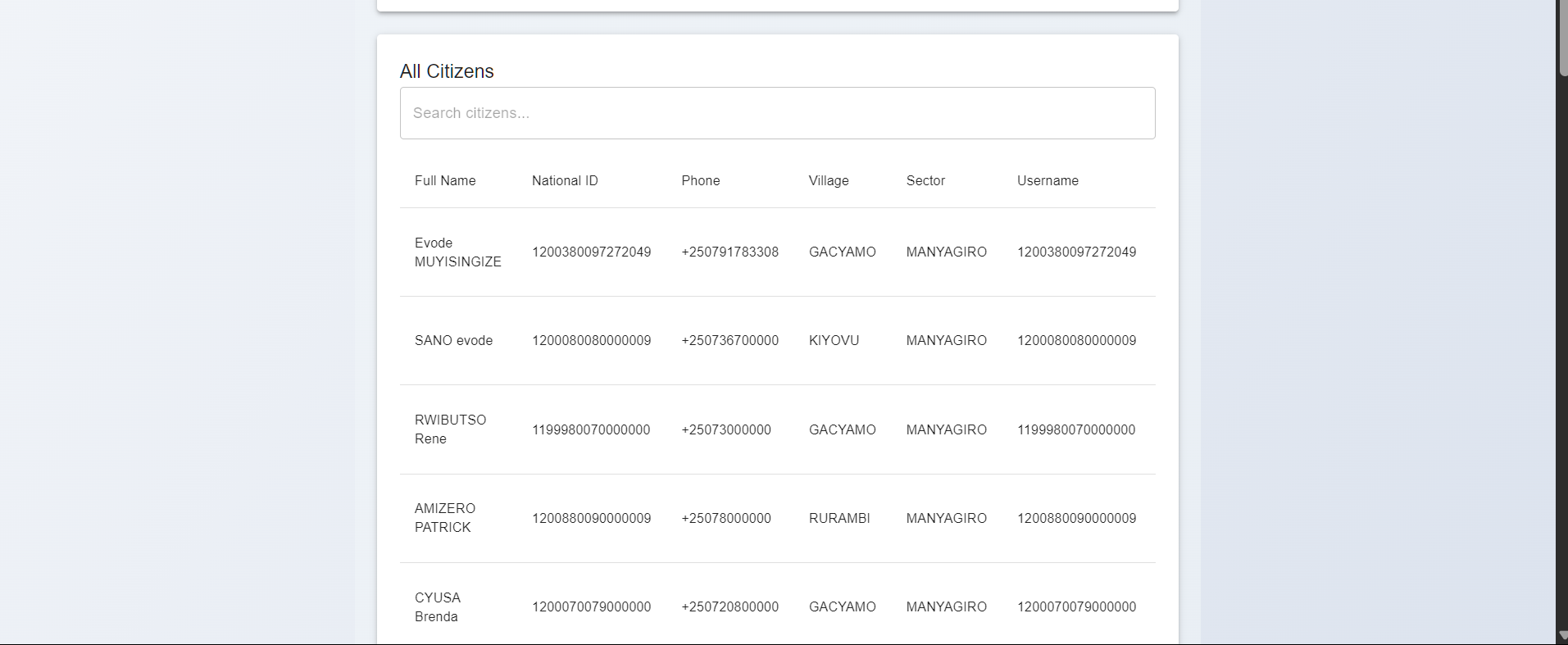Select the name Evode MUYISINGIZE
Screen dimensions: 1568x645
(458, 252)
